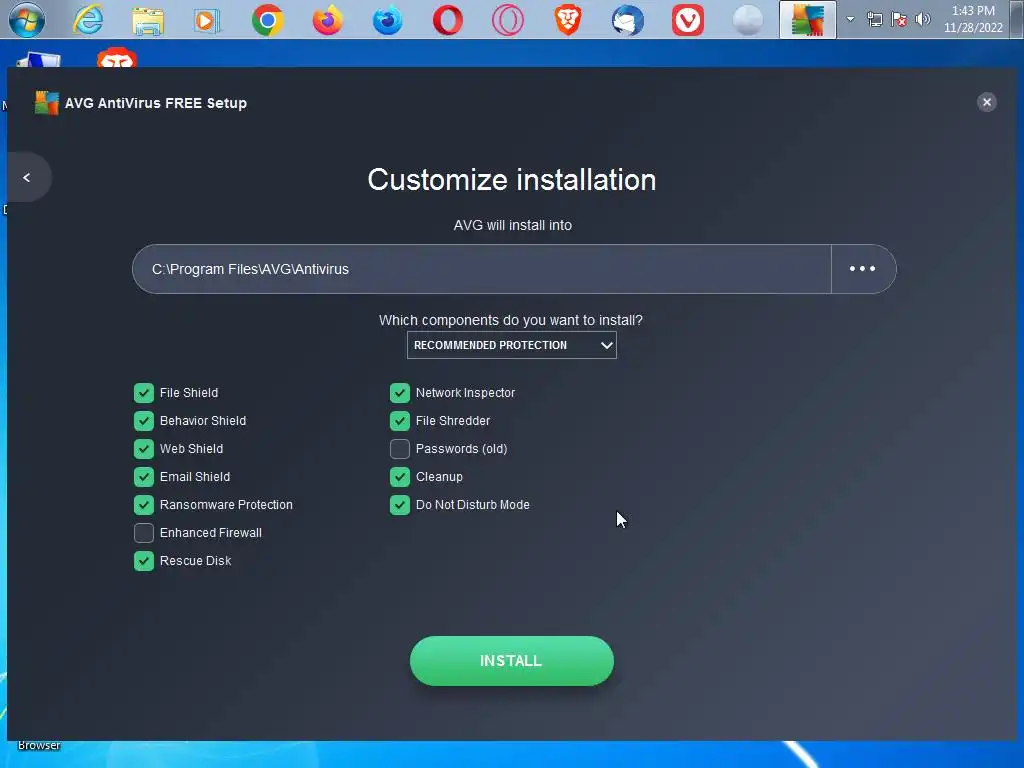Show hidden system tray icons

click(850, 20)
